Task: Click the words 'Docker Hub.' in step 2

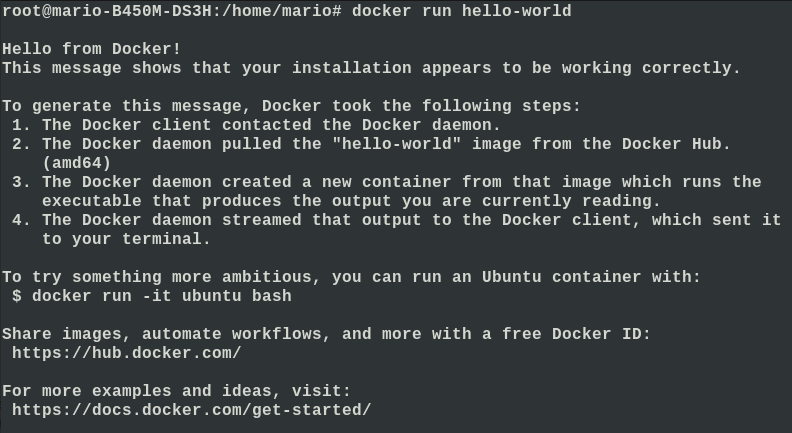Action: click(x=676, y=144)
